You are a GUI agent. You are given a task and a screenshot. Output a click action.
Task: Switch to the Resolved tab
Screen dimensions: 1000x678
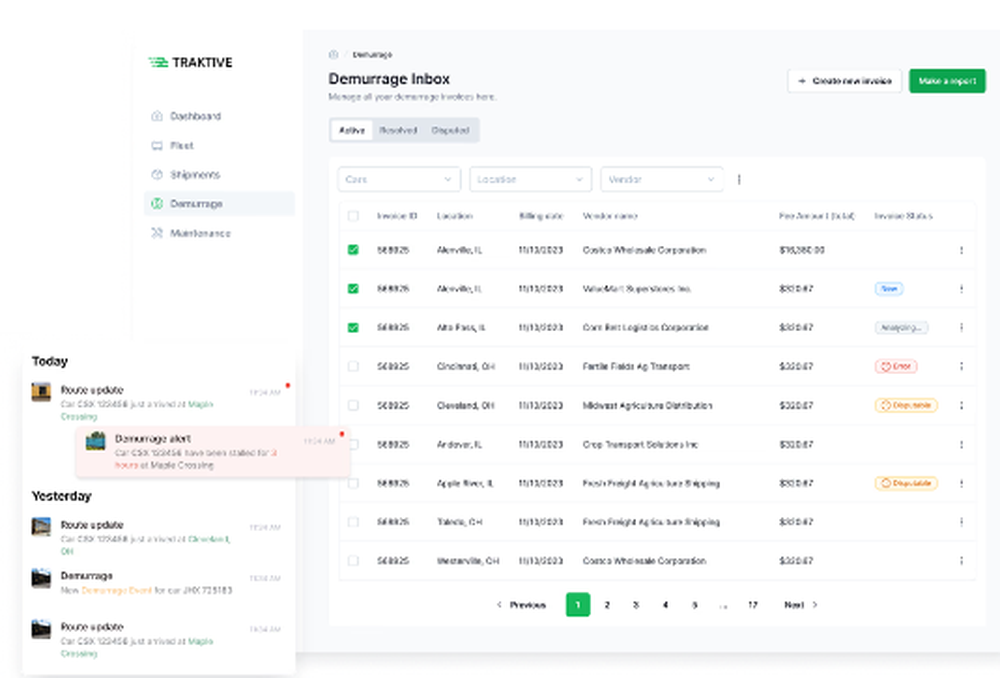click(x=398, y=130)
